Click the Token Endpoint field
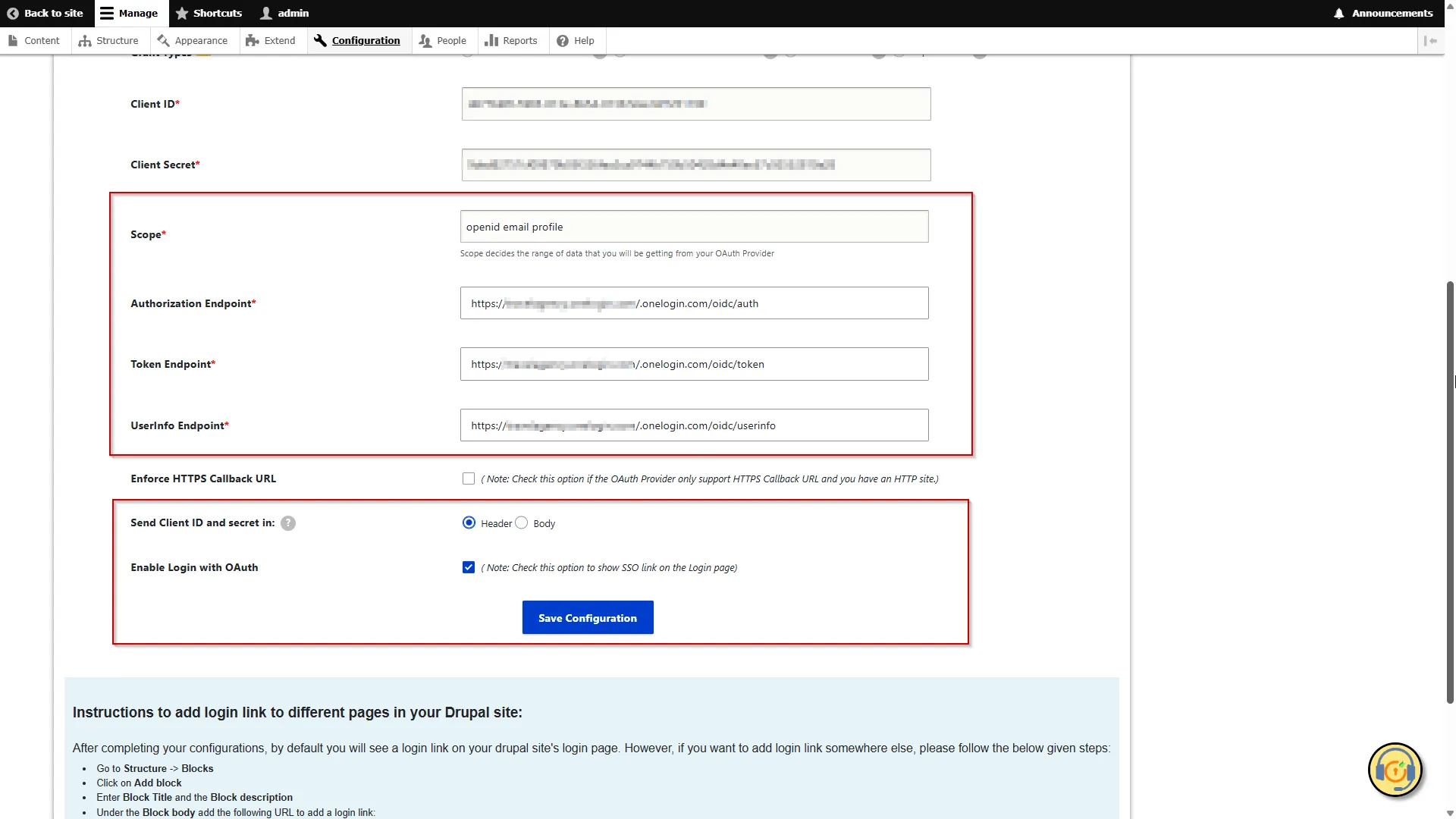 point(695,364)
